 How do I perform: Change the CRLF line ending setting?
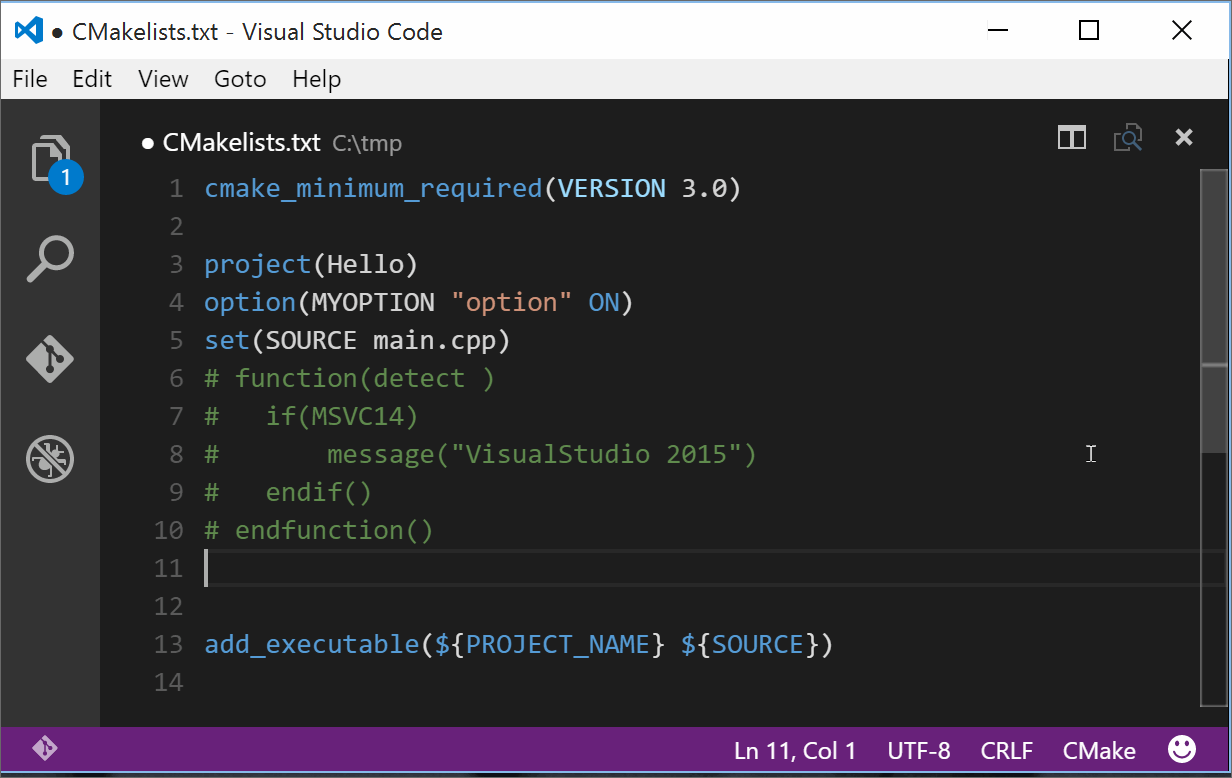pyautogui.click(x=1007, y=750)
